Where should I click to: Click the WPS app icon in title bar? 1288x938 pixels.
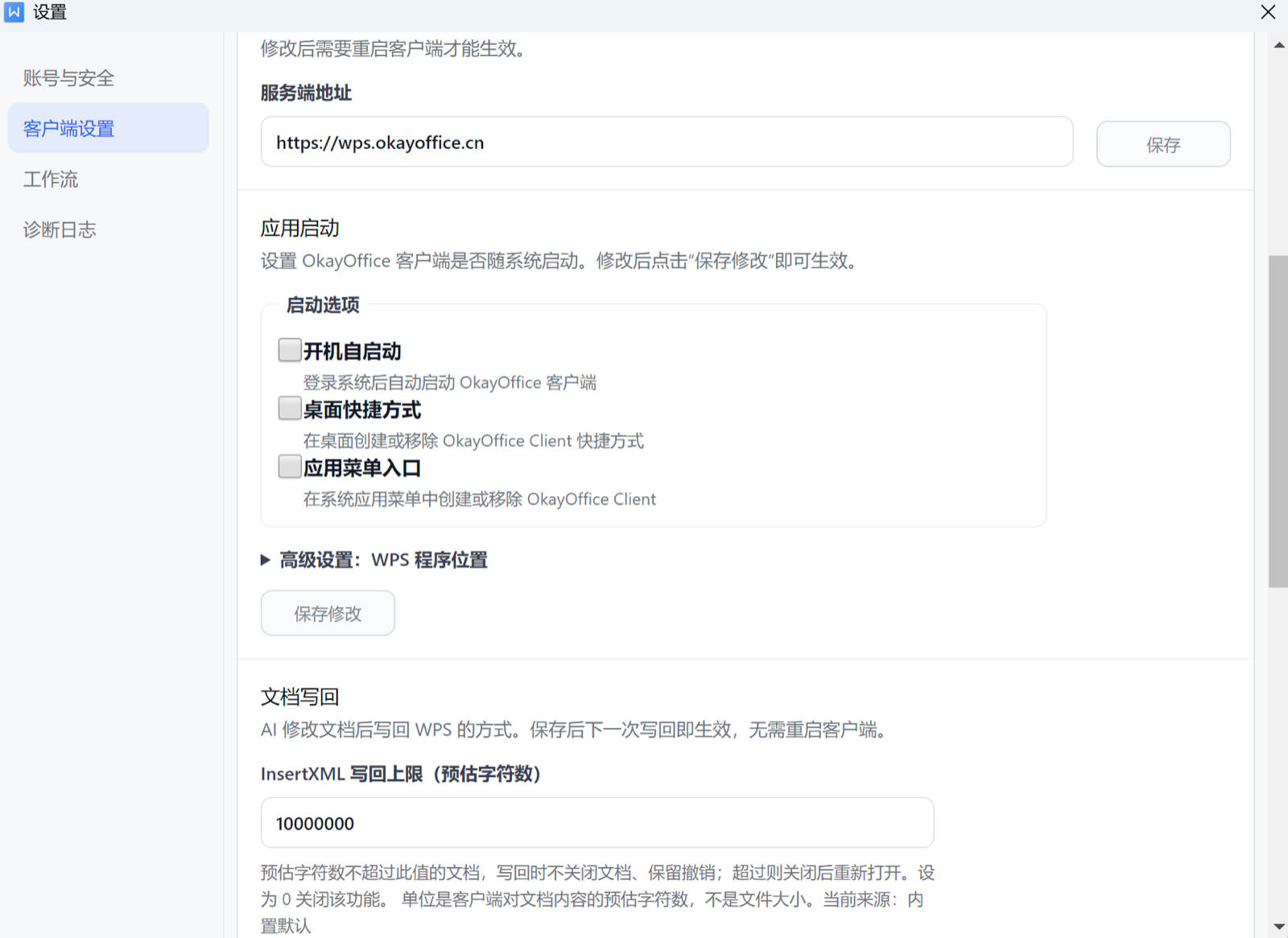pyautogui.click(x=14, y=12)
